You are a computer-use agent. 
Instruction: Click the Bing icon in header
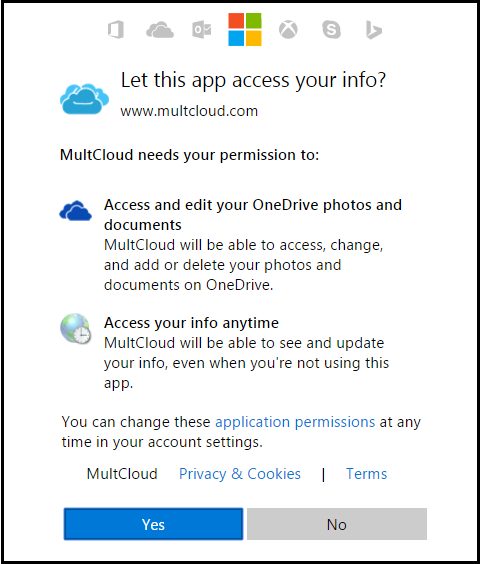[x=373, y=29]
